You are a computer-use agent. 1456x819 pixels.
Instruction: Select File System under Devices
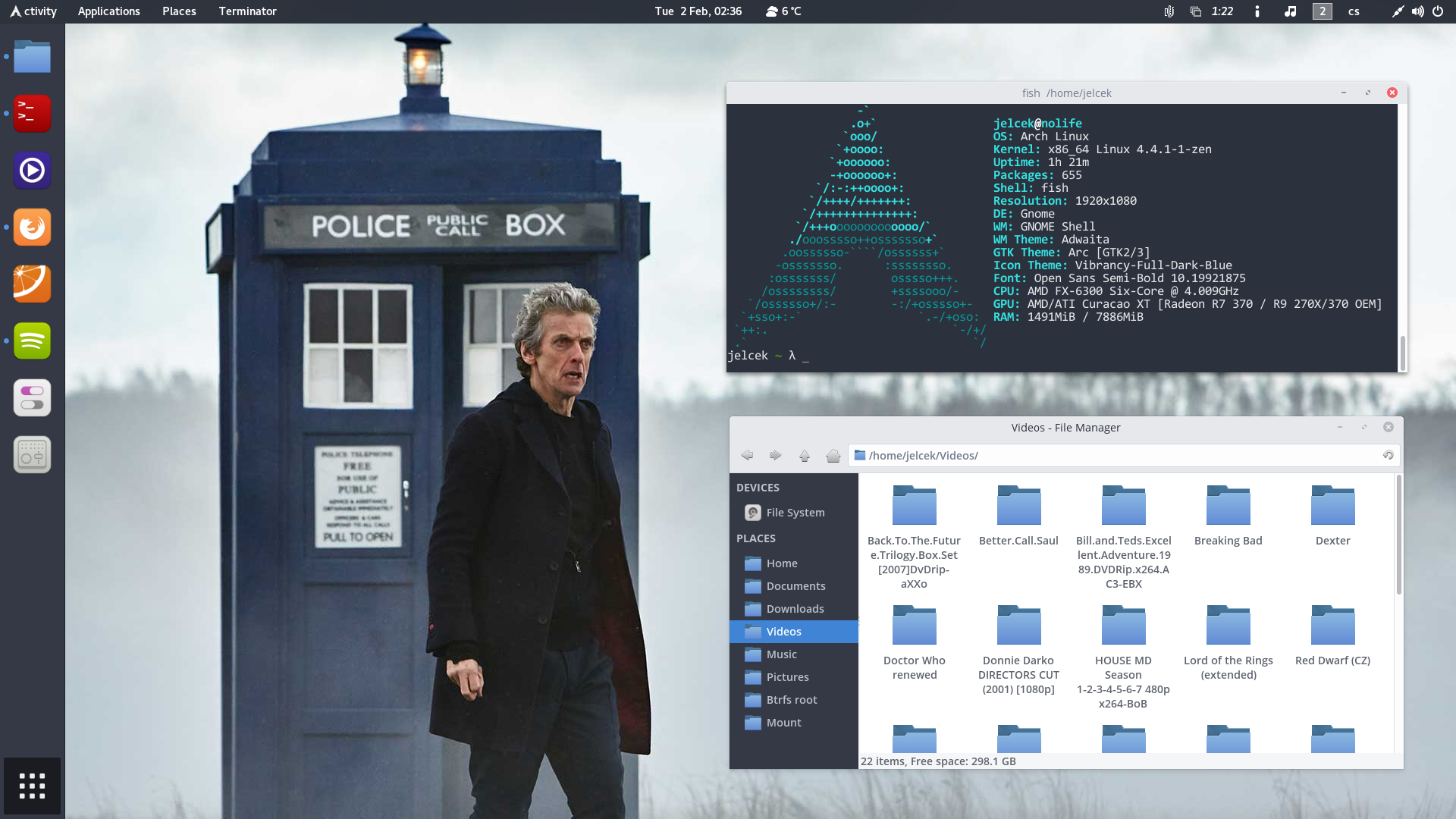coord(793,513)
